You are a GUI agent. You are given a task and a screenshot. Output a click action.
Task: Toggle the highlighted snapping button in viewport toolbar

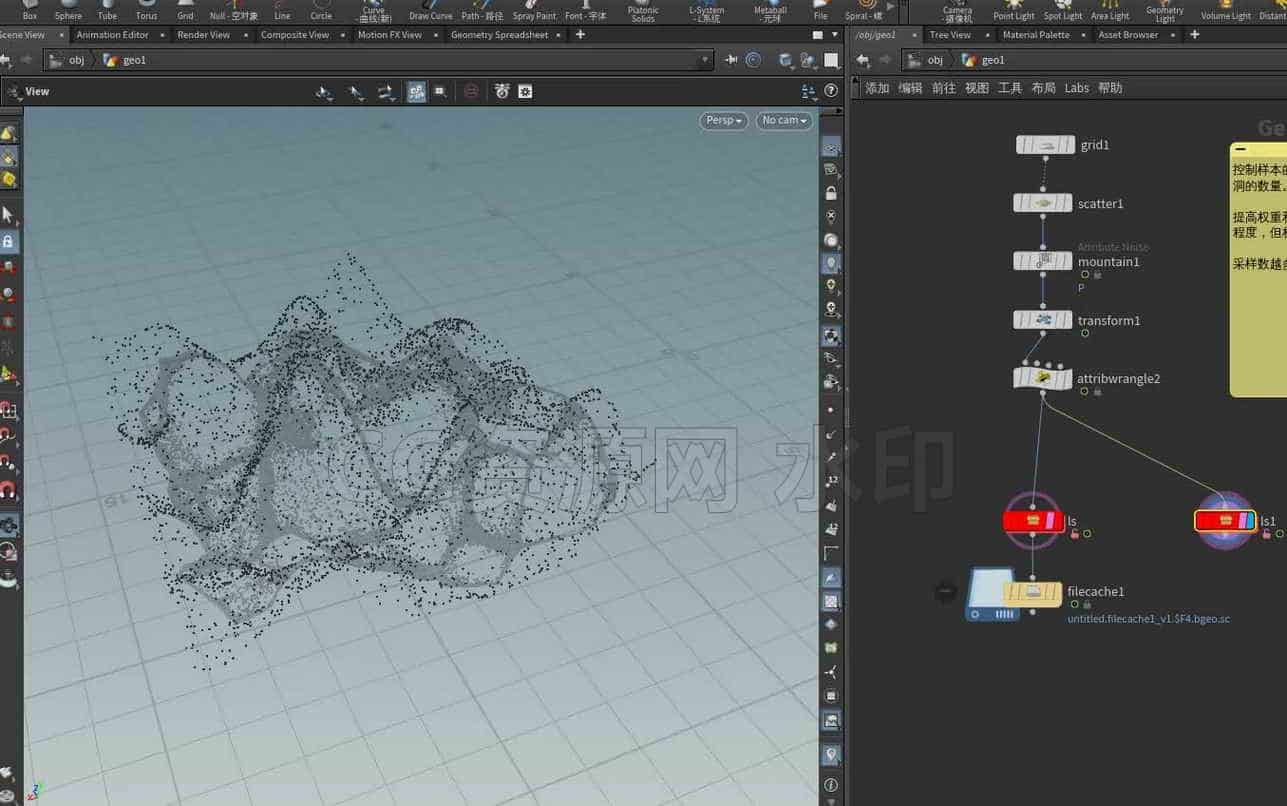(x=417, y=91)
